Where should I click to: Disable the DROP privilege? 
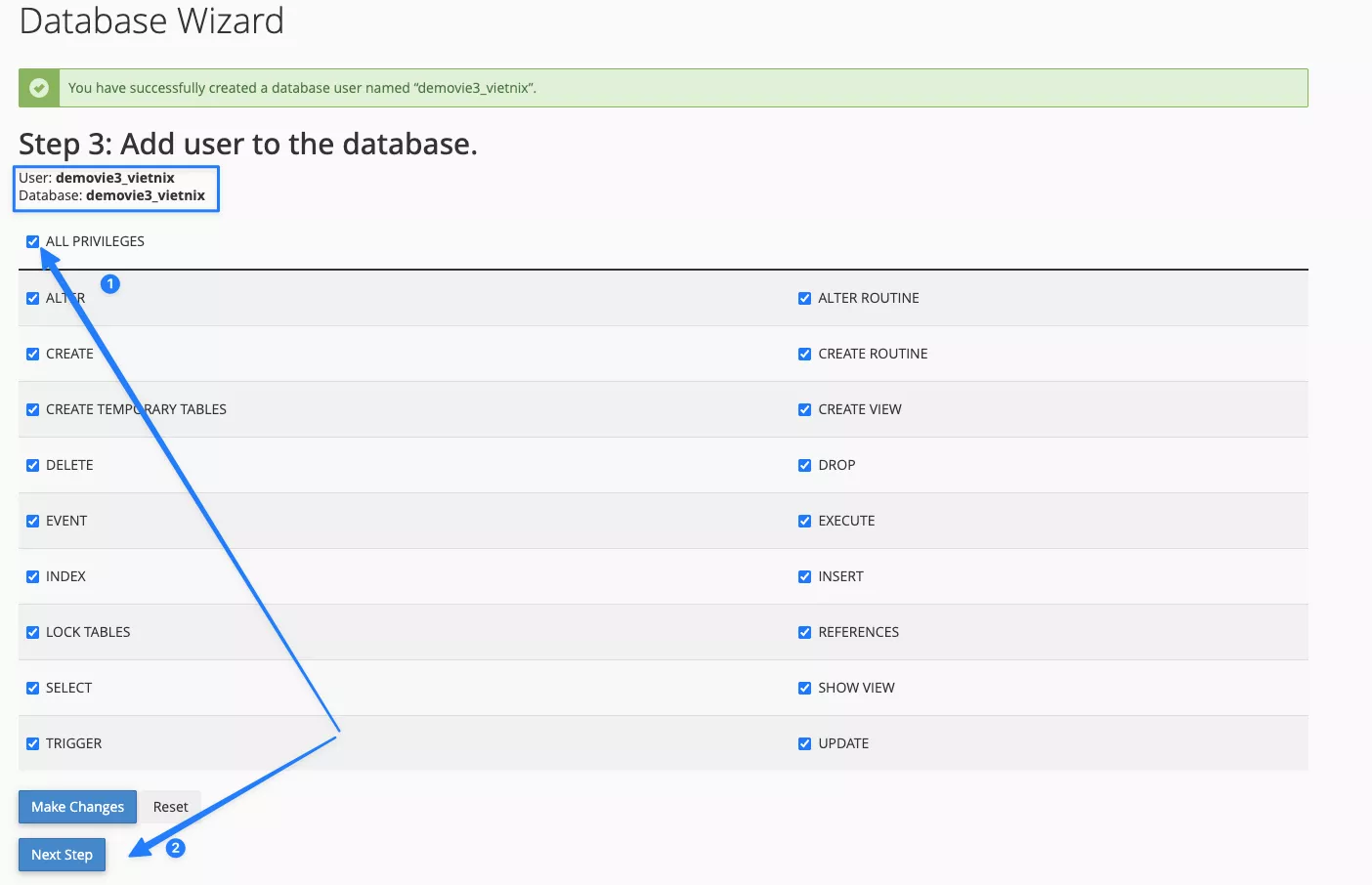[804, 465]
